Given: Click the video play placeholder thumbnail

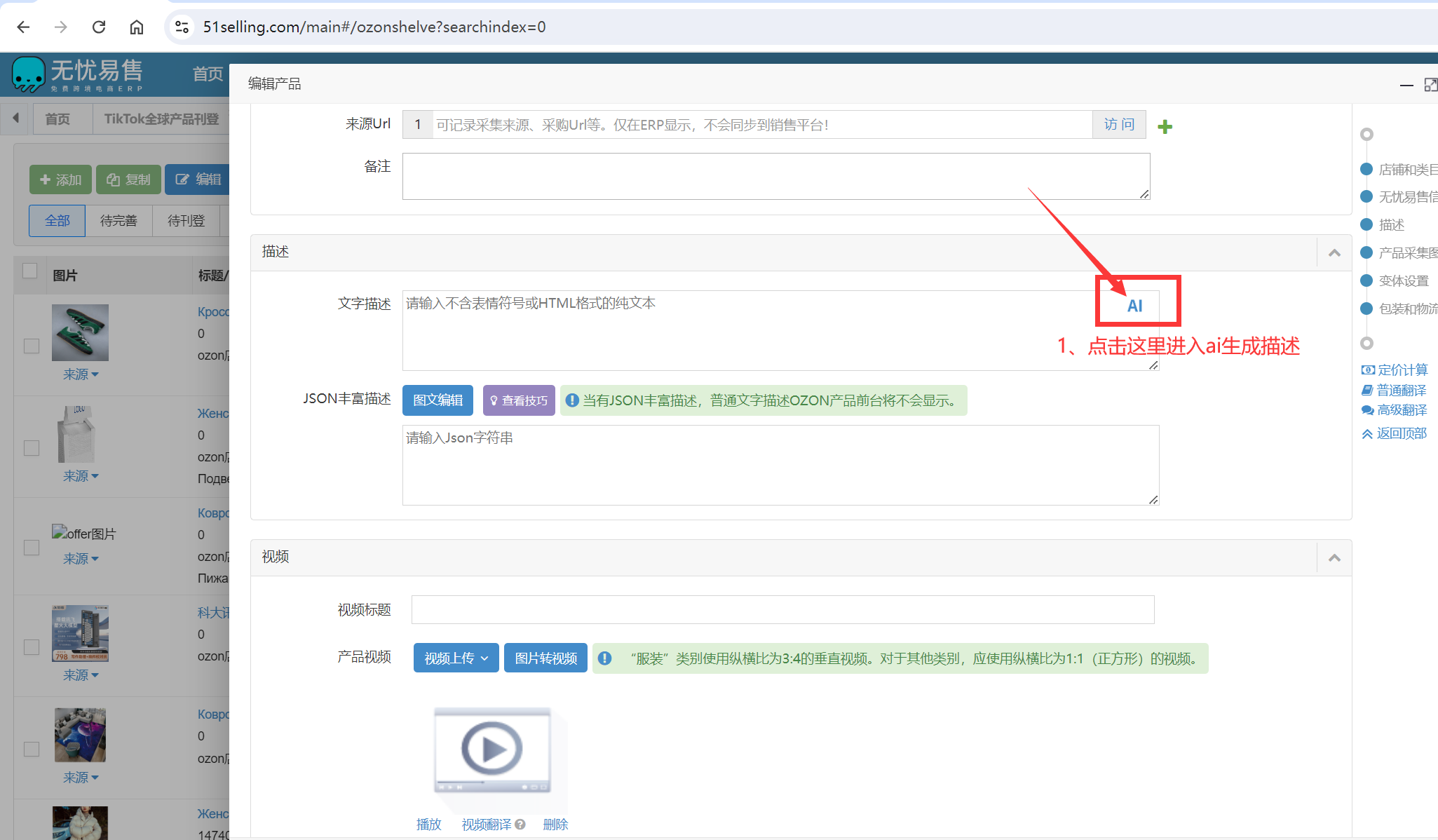Looking at the screenshot, I should tap(492, 750).
